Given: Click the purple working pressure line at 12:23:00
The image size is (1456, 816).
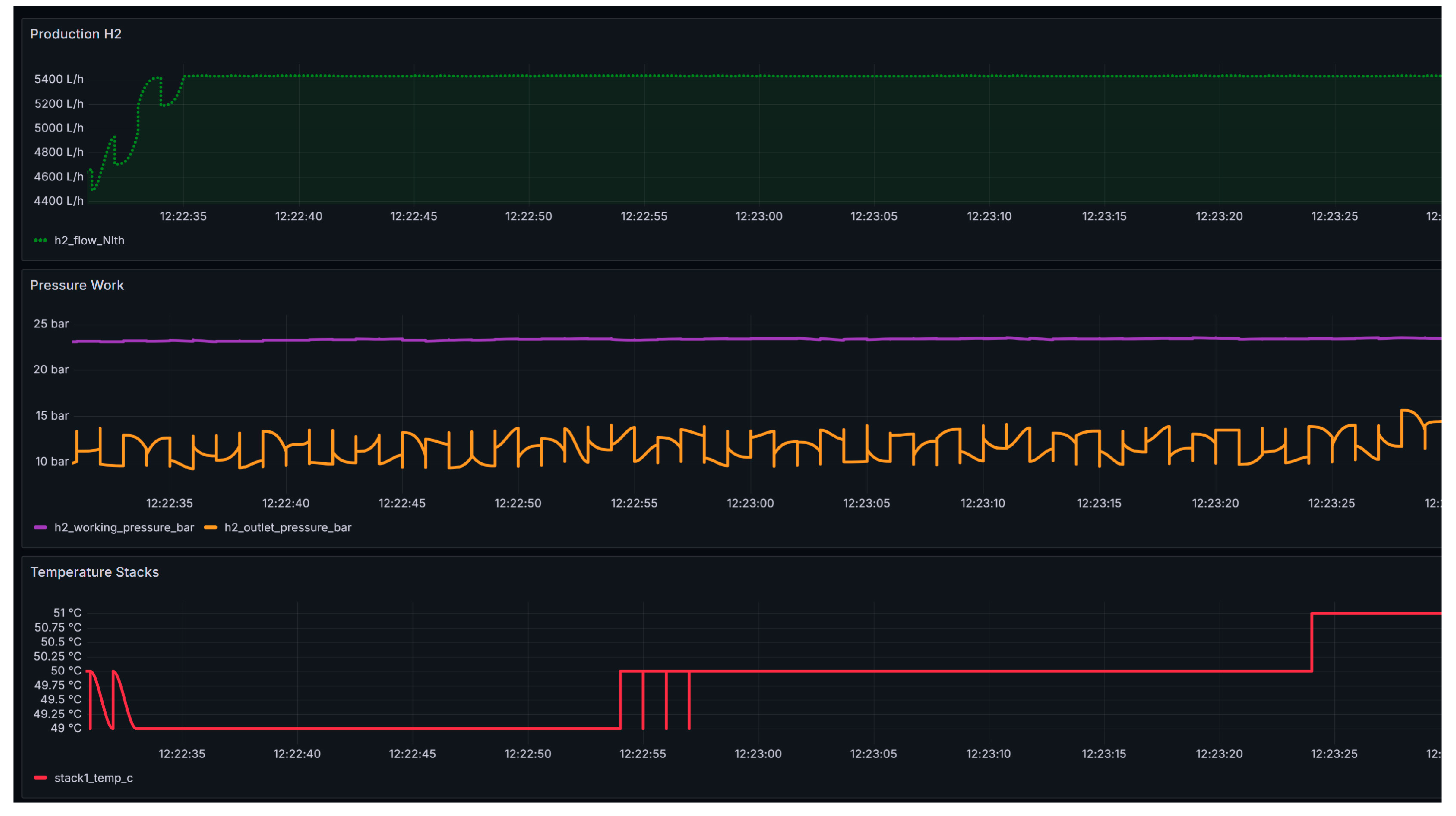Looking at the screenshot, I should pyautogui.click(x=750, y=338).
